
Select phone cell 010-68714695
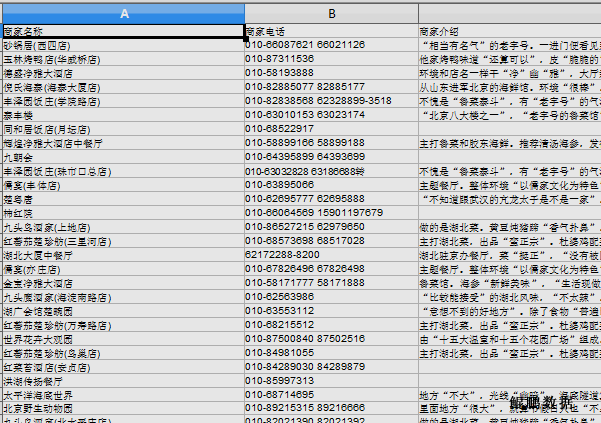click(332, 395)
